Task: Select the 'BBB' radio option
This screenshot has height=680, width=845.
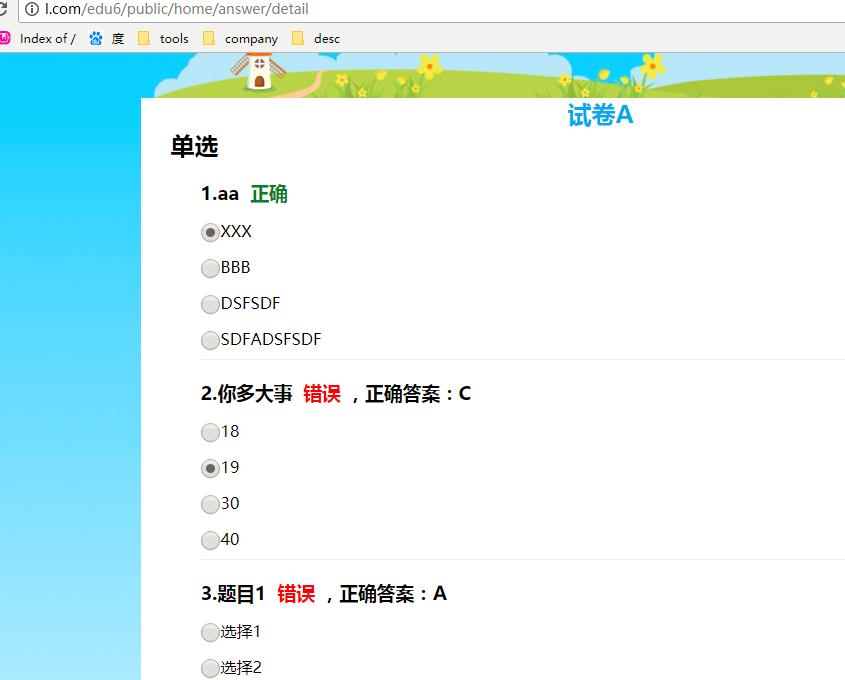Action: (x=210, y=268)
